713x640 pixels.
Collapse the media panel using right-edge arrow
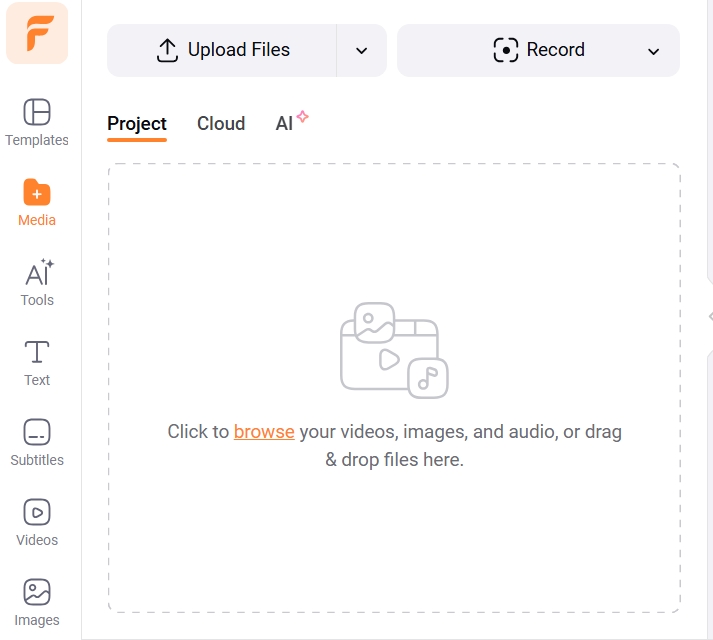pos(709,316)
